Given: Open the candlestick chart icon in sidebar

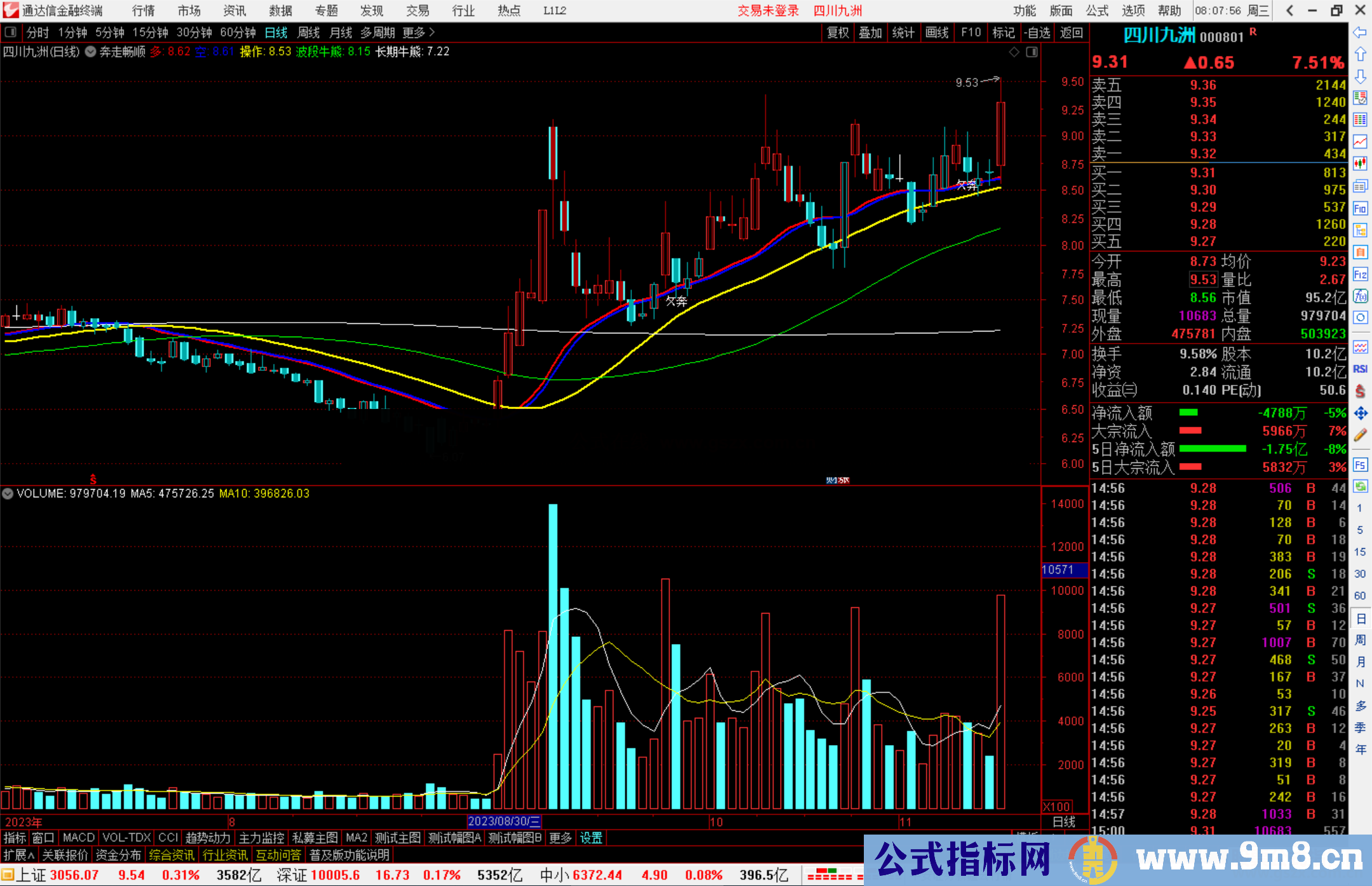Looking at the screenshot, I should pyautogui.click(x=1360, y=164).
